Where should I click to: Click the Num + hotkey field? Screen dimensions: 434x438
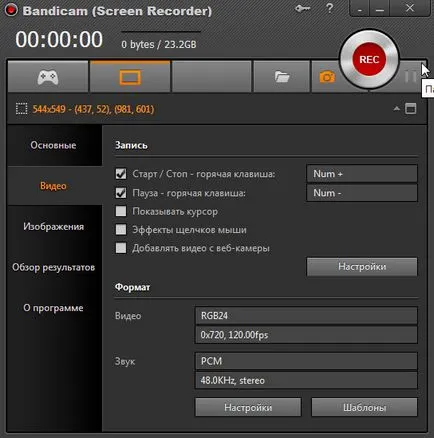(362, 174)
